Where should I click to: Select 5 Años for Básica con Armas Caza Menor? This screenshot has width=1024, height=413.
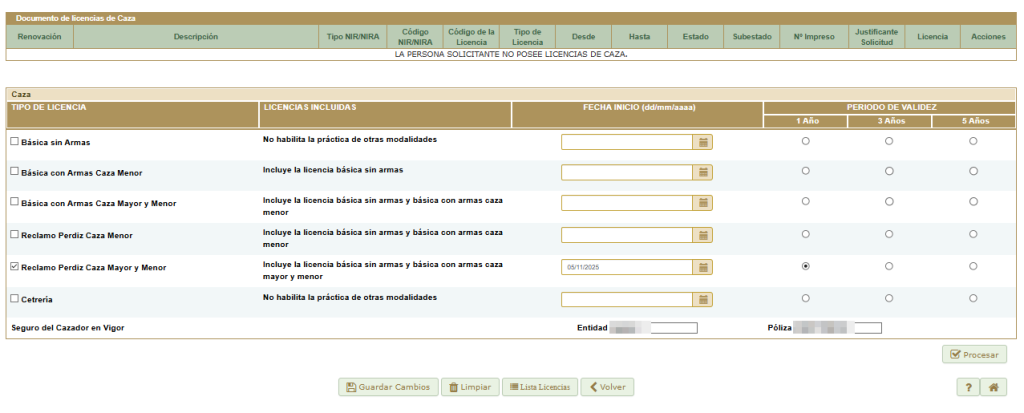[973, 171]
